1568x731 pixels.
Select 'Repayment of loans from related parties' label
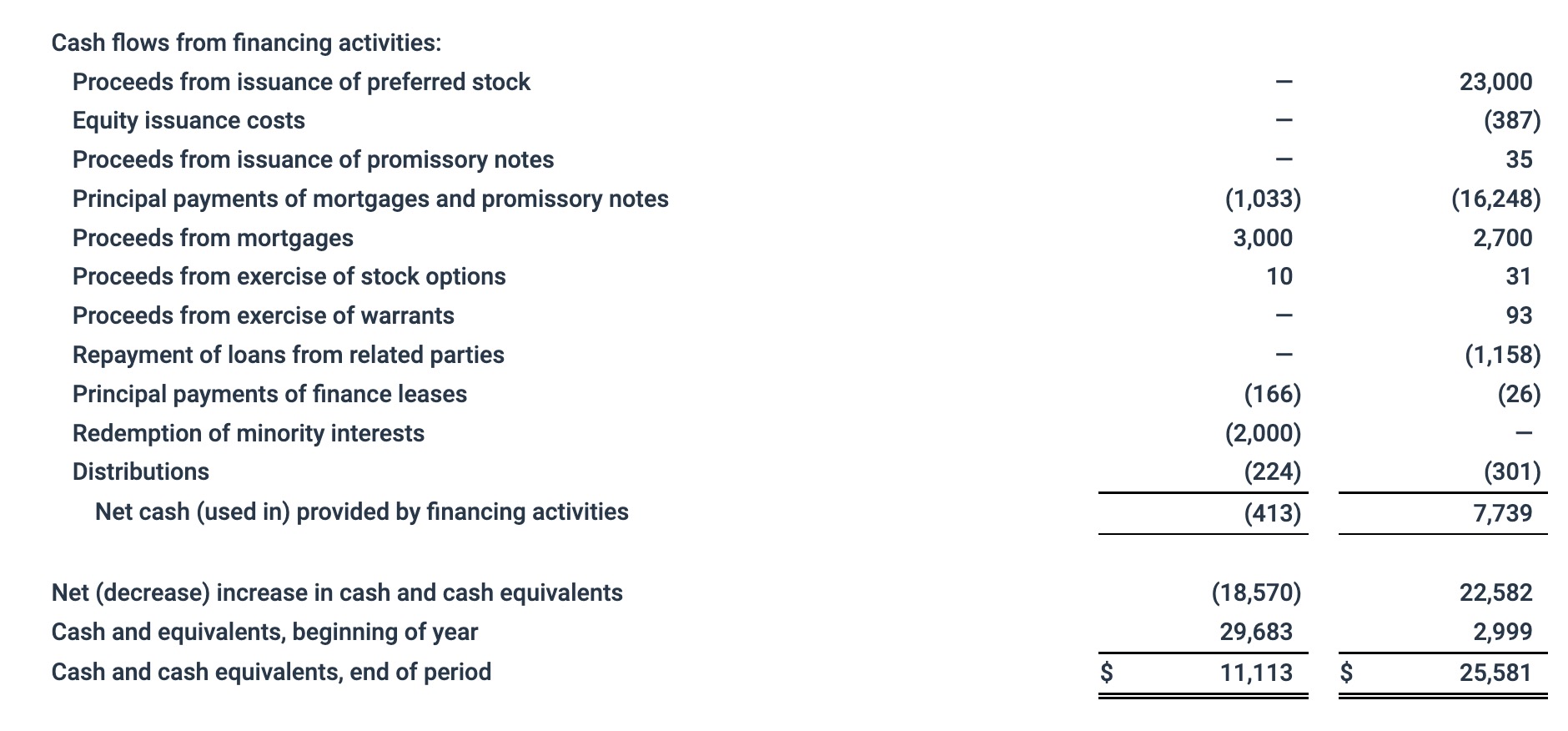tap(288, 355)
